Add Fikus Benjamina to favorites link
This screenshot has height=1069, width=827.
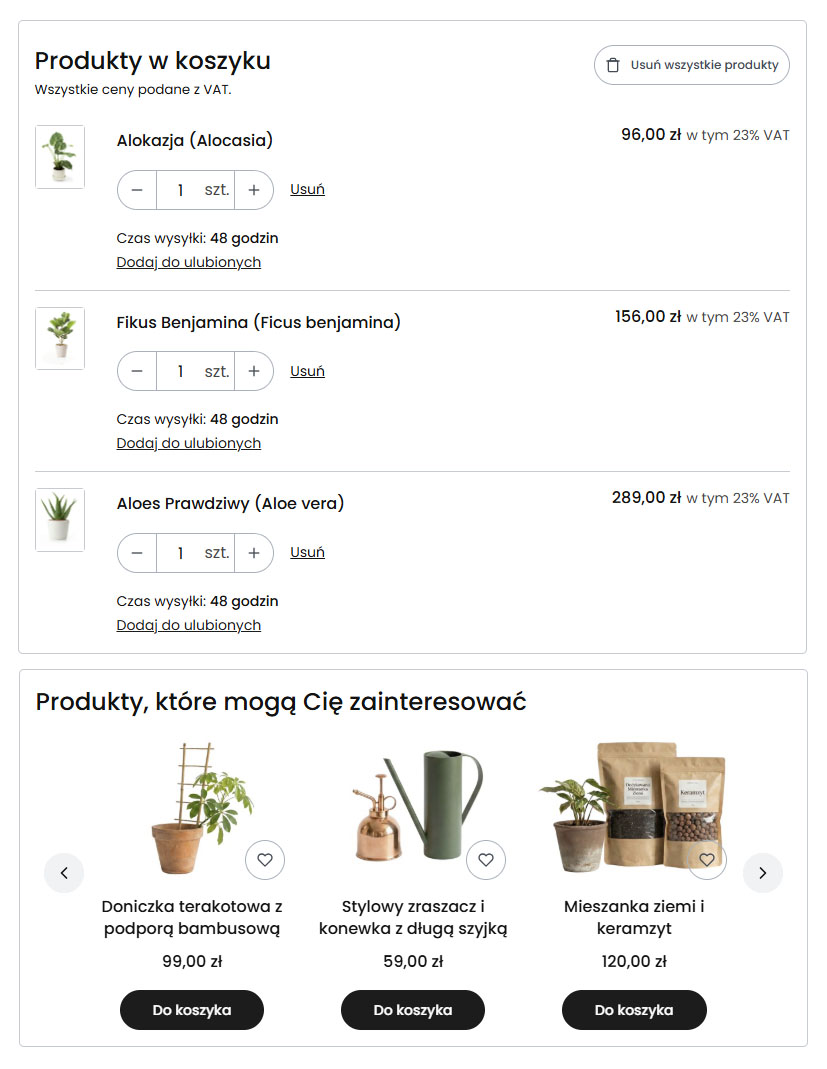point(189,443)
